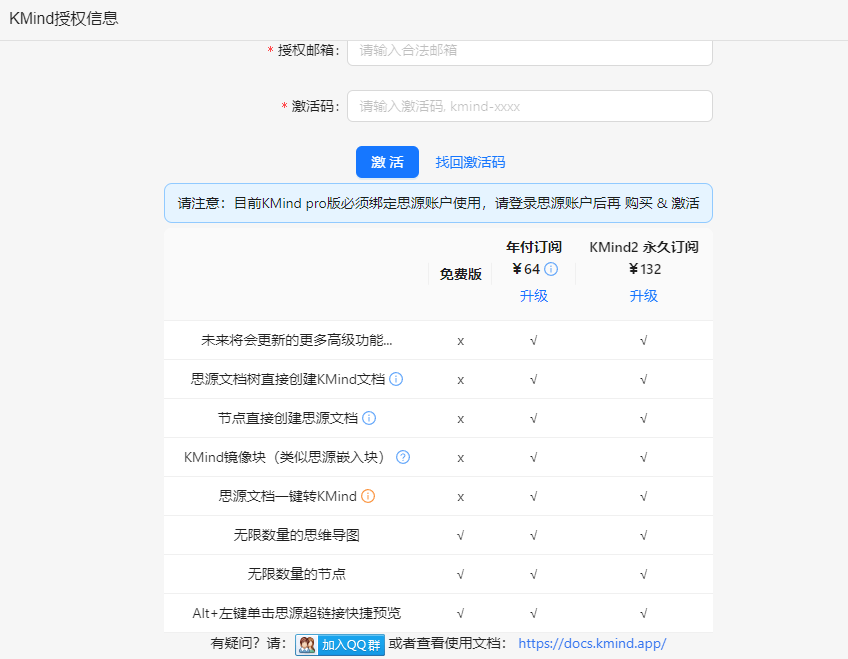The height and width of the screenshot is (659, 848).
Task: Click the blue notice about binding 思源 account
Action: pyautogui.click(x=438, y=203)
